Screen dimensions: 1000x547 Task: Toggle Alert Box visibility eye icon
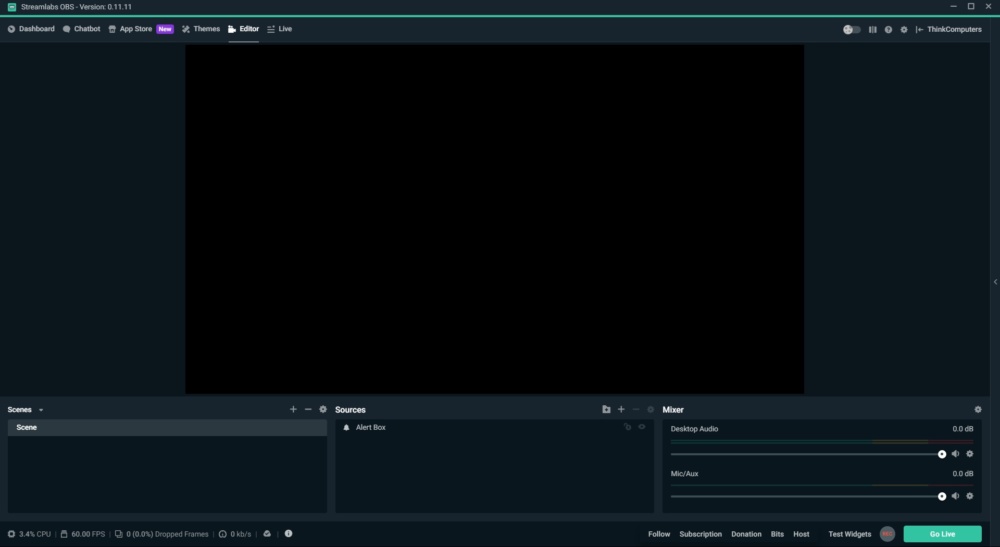click(642, 427)
